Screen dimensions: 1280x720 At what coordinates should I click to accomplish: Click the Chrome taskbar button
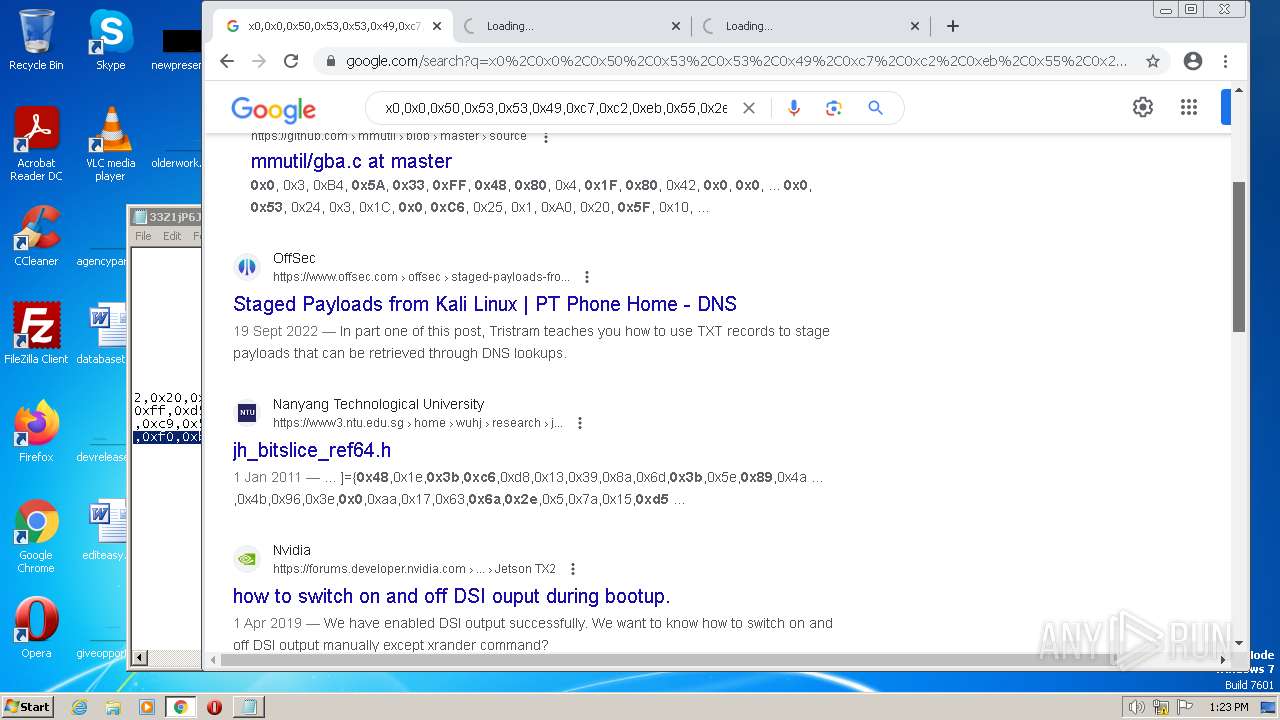[181, 707]
